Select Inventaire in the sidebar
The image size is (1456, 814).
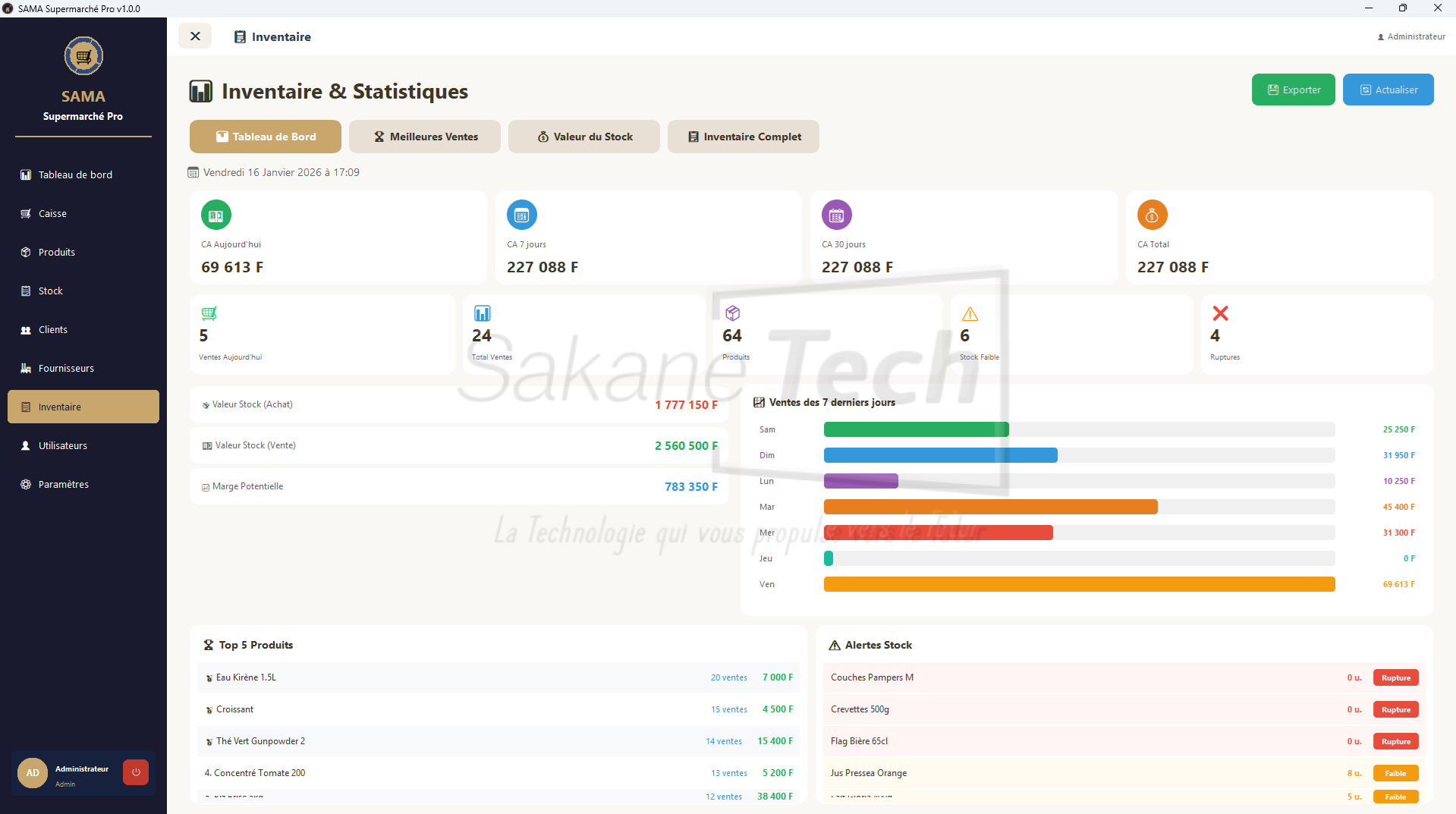[x=83, y=407]
